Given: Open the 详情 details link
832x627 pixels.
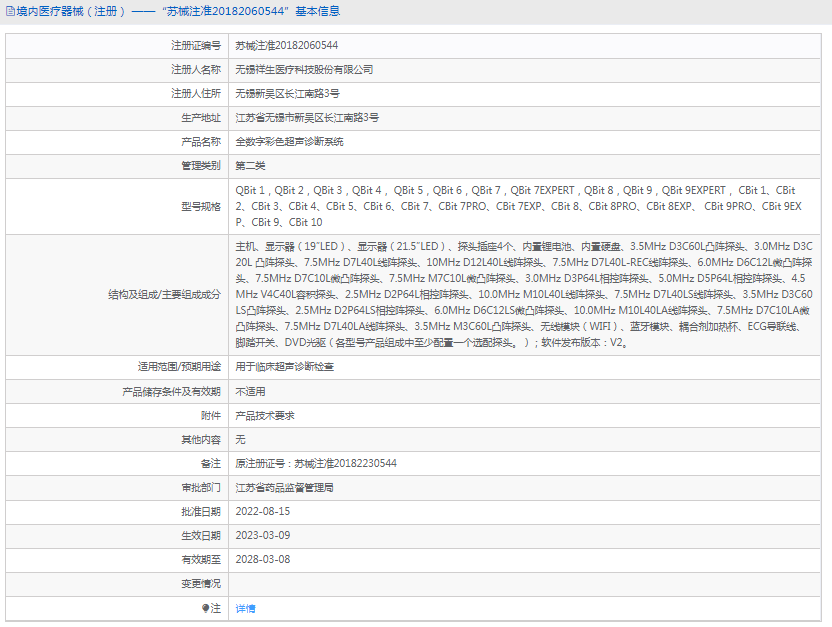Looking at the screenshot, I should coord(245,608).
